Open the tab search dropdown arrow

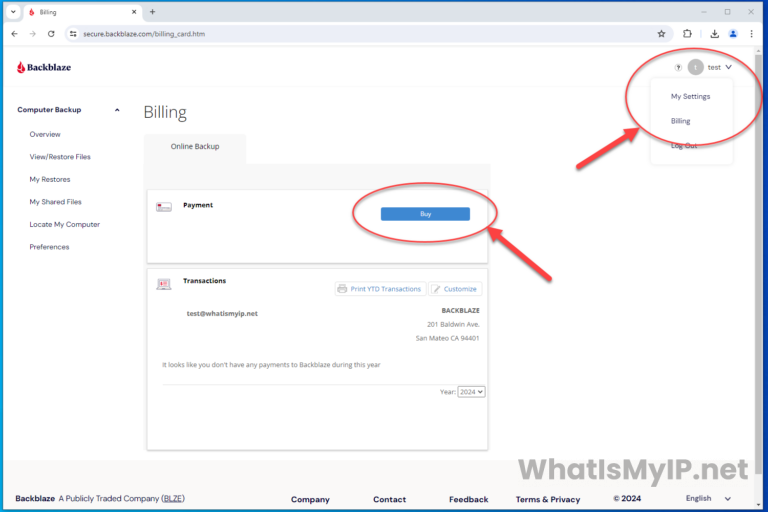point(13,12)
